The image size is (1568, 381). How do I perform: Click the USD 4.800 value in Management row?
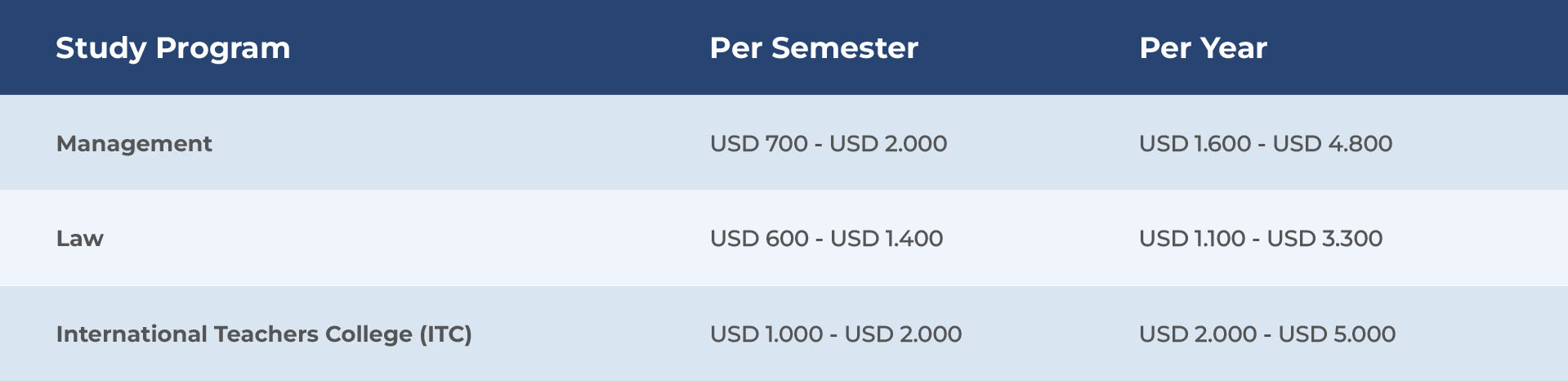[1333, 144]
